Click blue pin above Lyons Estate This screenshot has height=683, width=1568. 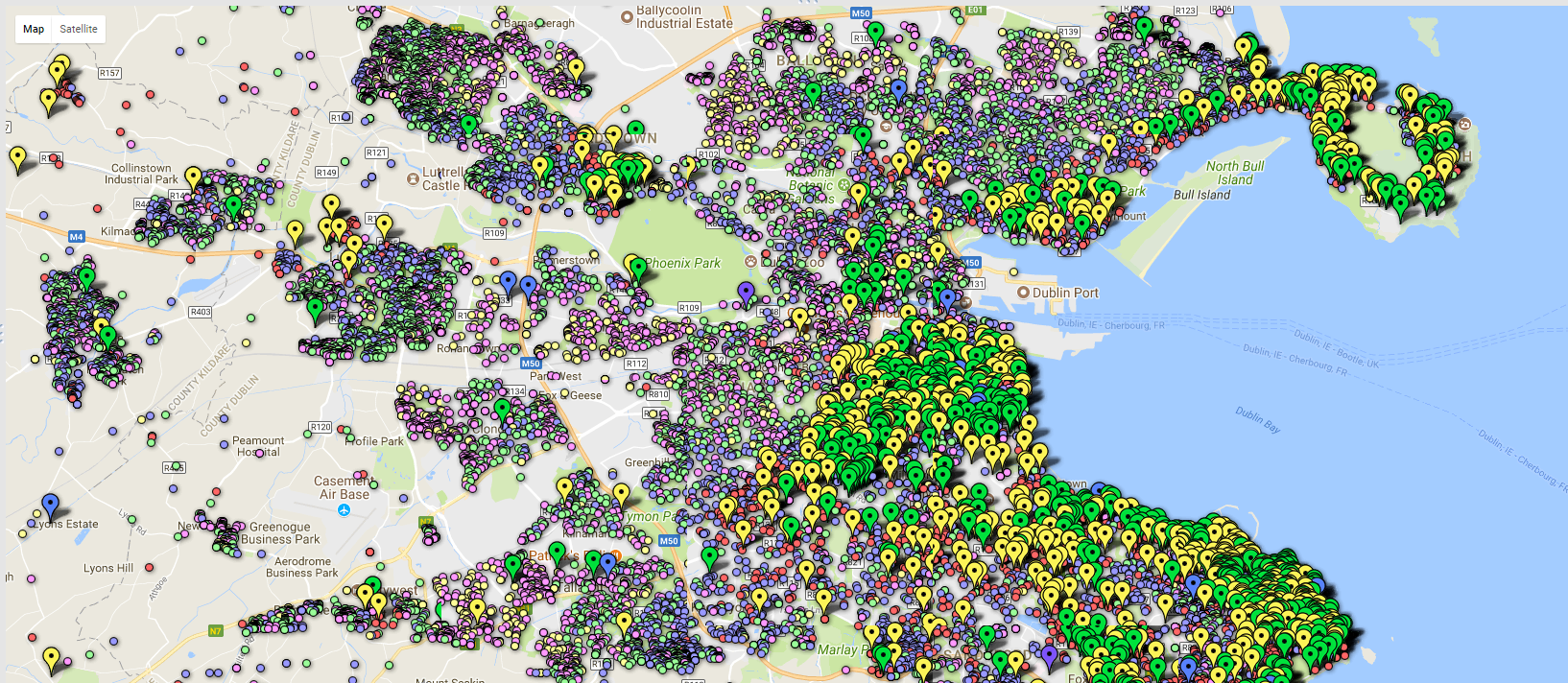pyautogui.click(x=51, y=504)
